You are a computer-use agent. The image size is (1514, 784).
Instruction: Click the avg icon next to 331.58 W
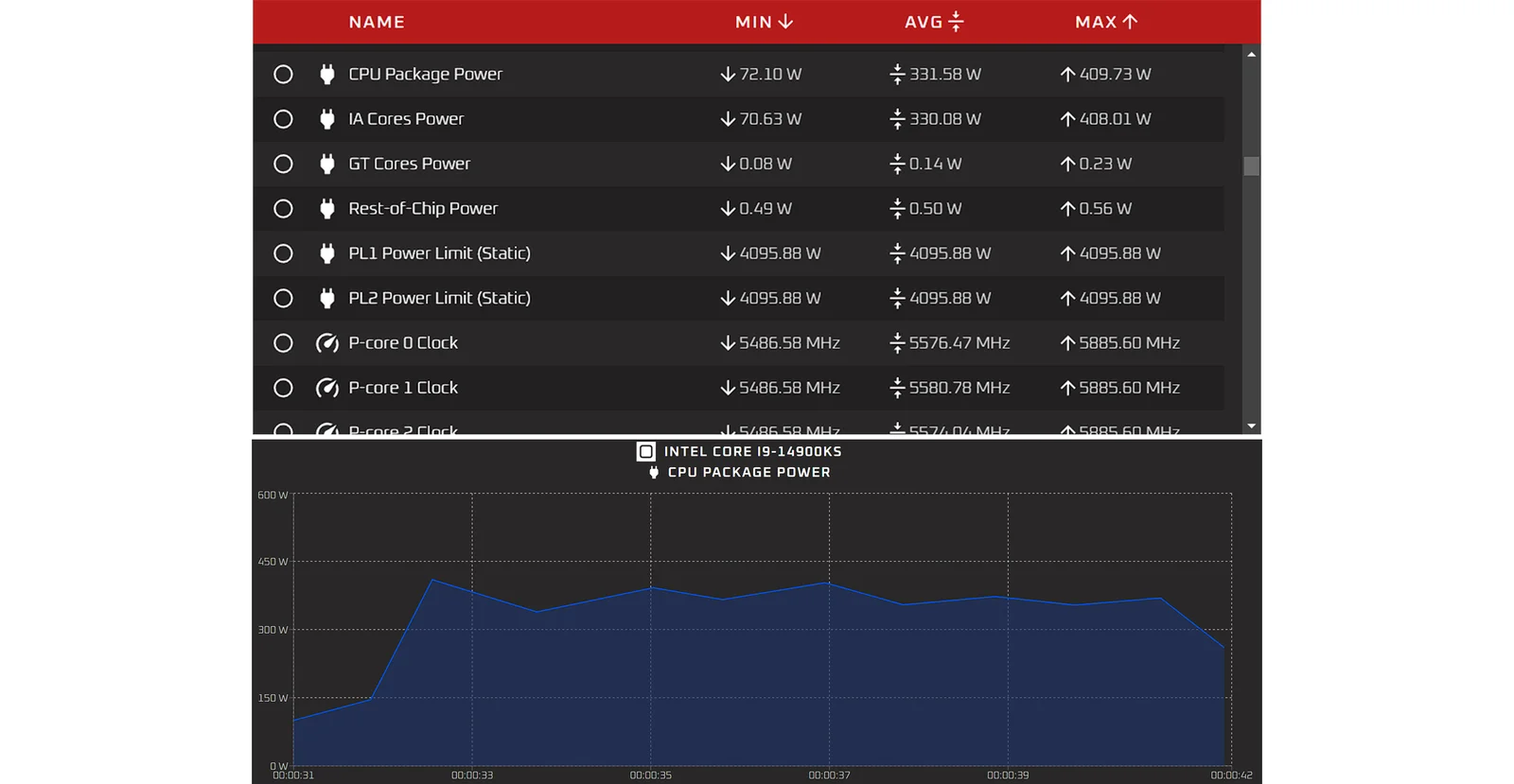(x=898, y=74)
